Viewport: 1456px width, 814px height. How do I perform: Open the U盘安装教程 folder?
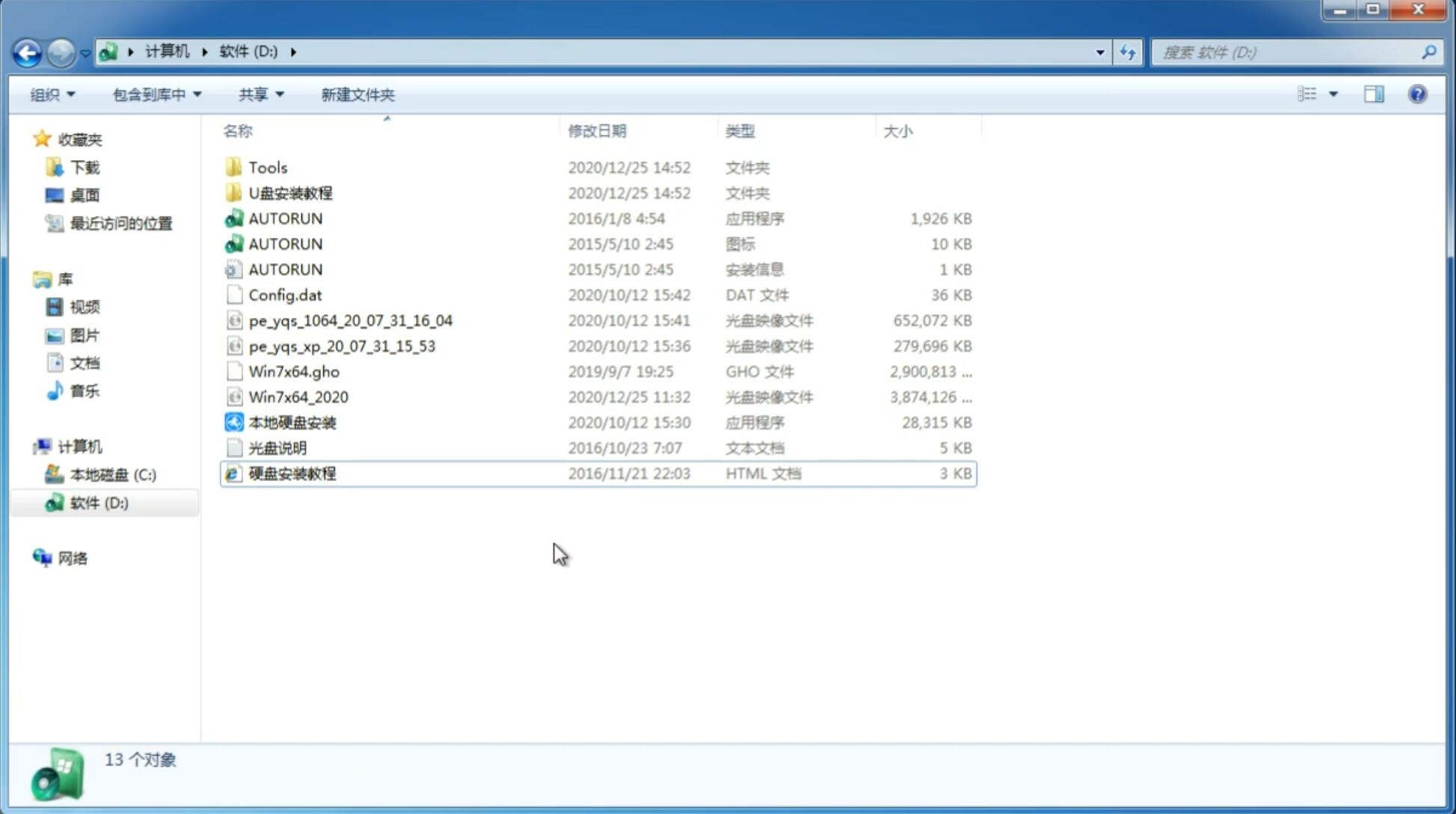(x=290, y=192)
